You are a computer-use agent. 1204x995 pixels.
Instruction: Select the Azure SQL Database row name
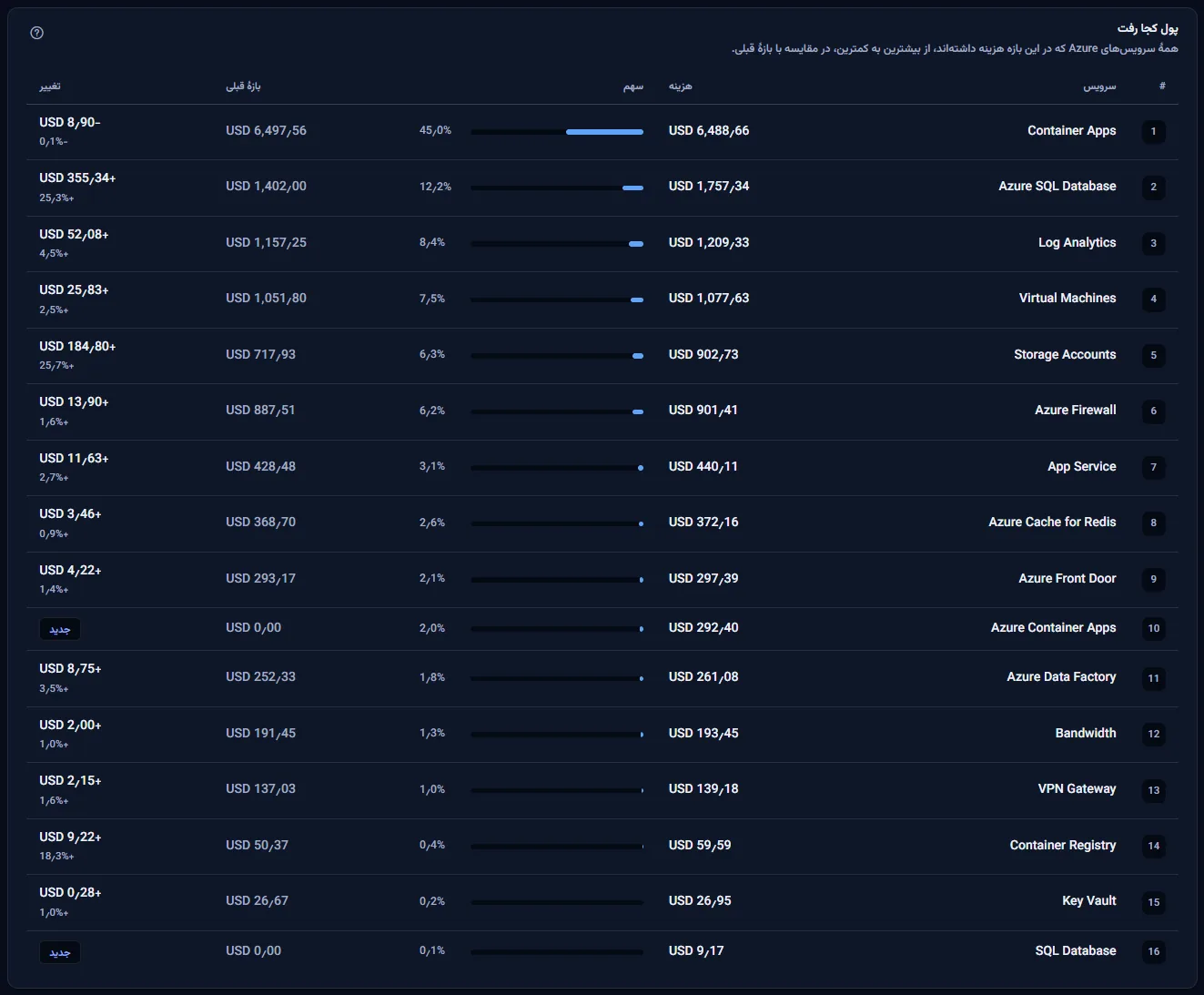coord(1057,186)
